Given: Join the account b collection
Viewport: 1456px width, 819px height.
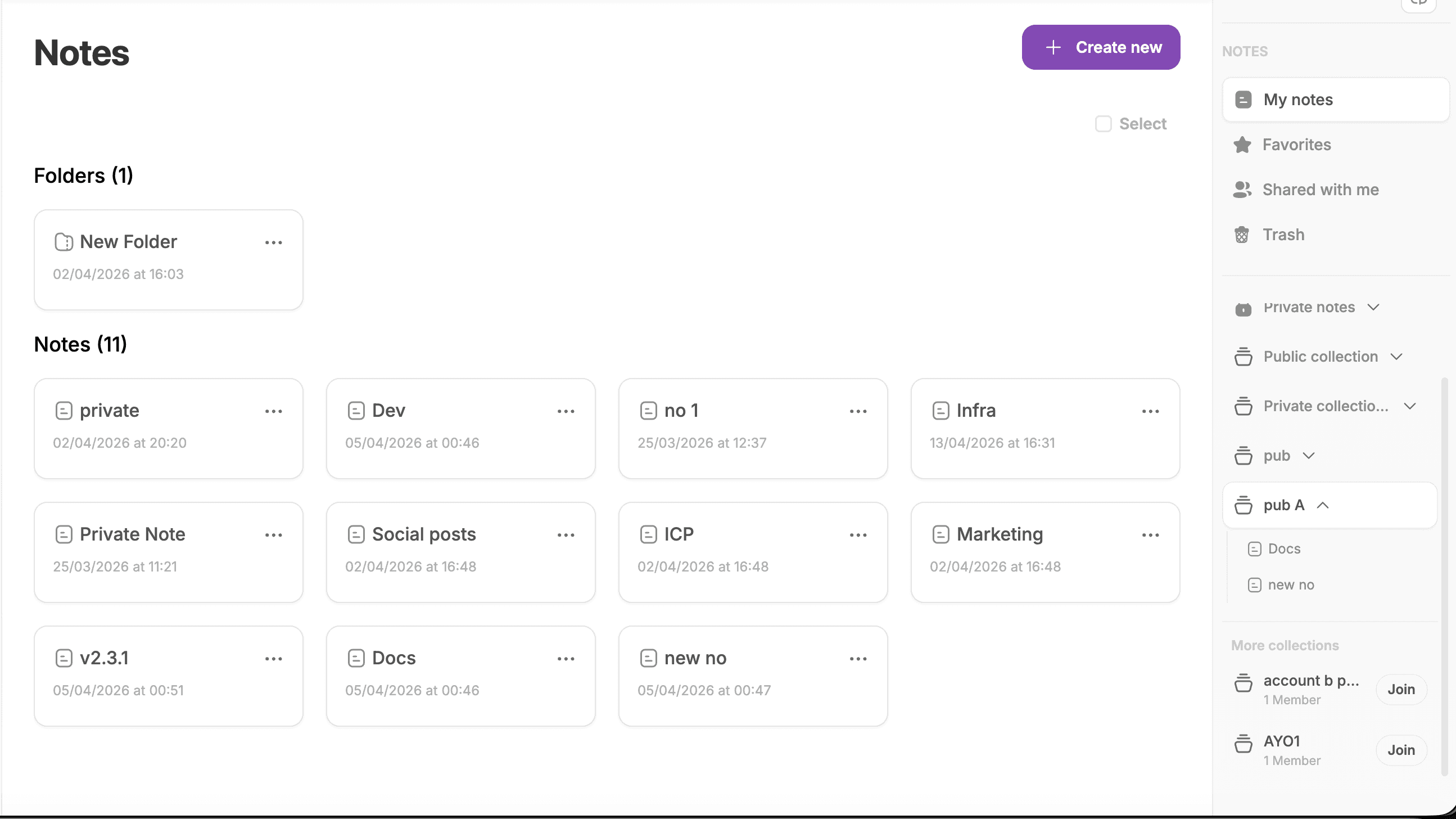Looking at the screenshot, I should [1400, 689].
